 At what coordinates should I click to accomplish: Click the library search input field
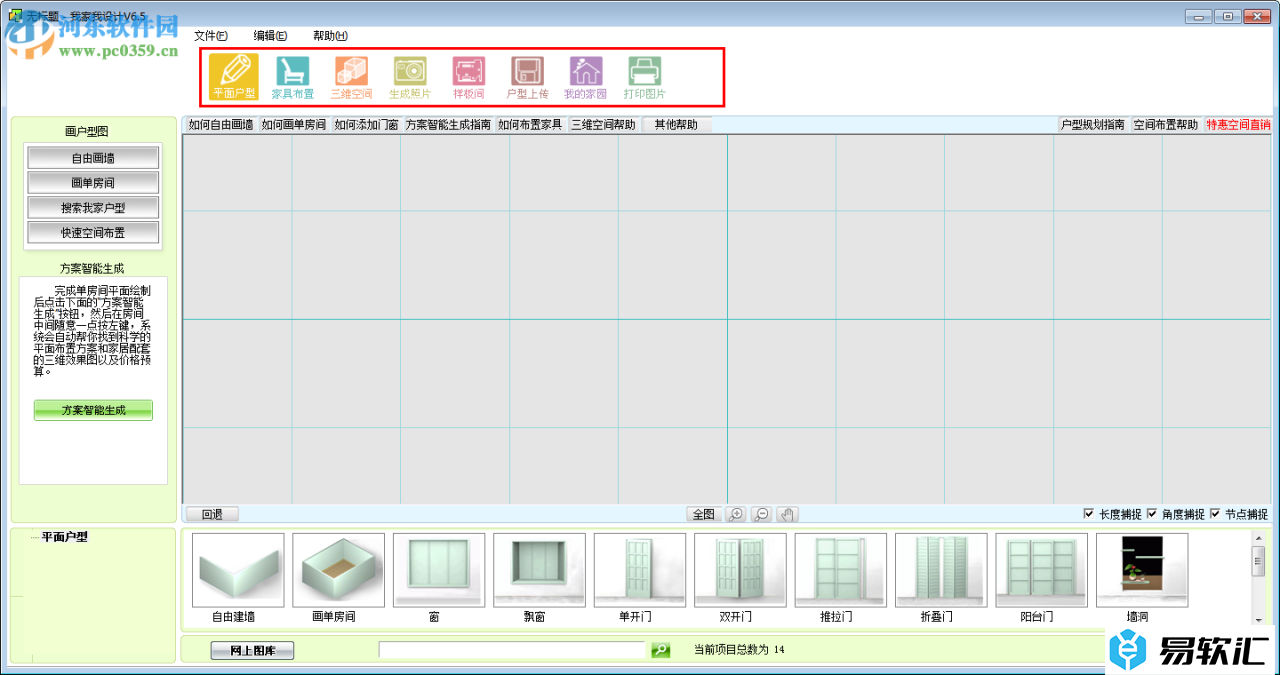(x=513, y=650)
